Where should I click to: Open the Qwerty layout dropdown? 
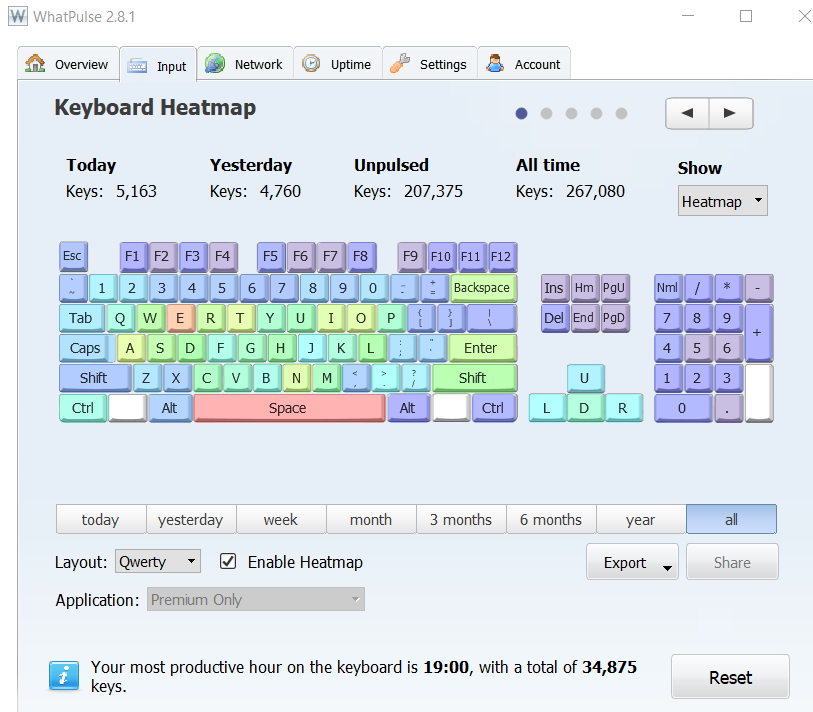[158, 562]
